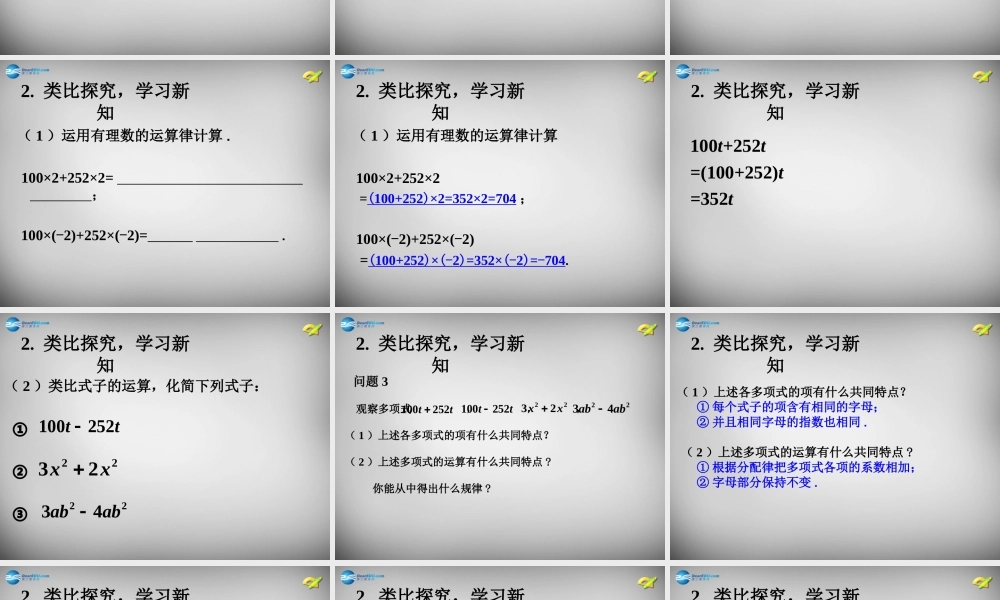Select slide thumbnail with blank 100×2+252×2= line
Image resolution: width=1000 pixels, height=600 pixels.
[x=165, y=183]
